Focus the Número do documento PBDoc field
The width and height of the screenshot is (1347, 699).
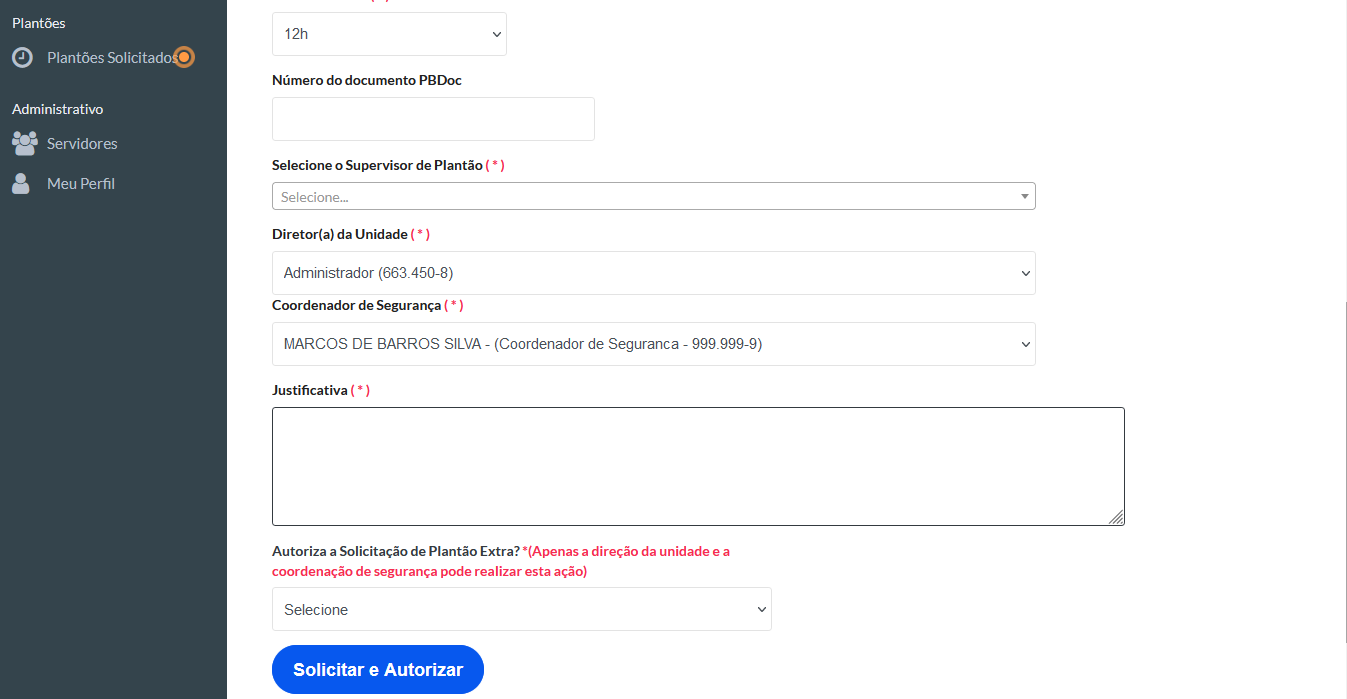[x=433, y=118]
